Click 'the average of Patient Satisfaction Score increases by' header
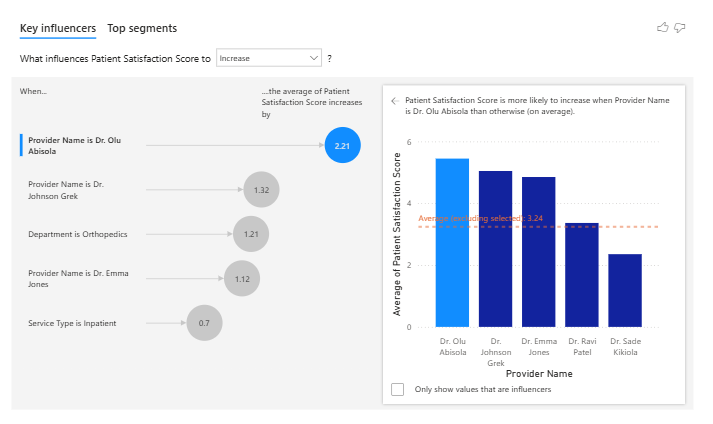The height and width of the screenshot is (424, 713). [x=312, y=103]
